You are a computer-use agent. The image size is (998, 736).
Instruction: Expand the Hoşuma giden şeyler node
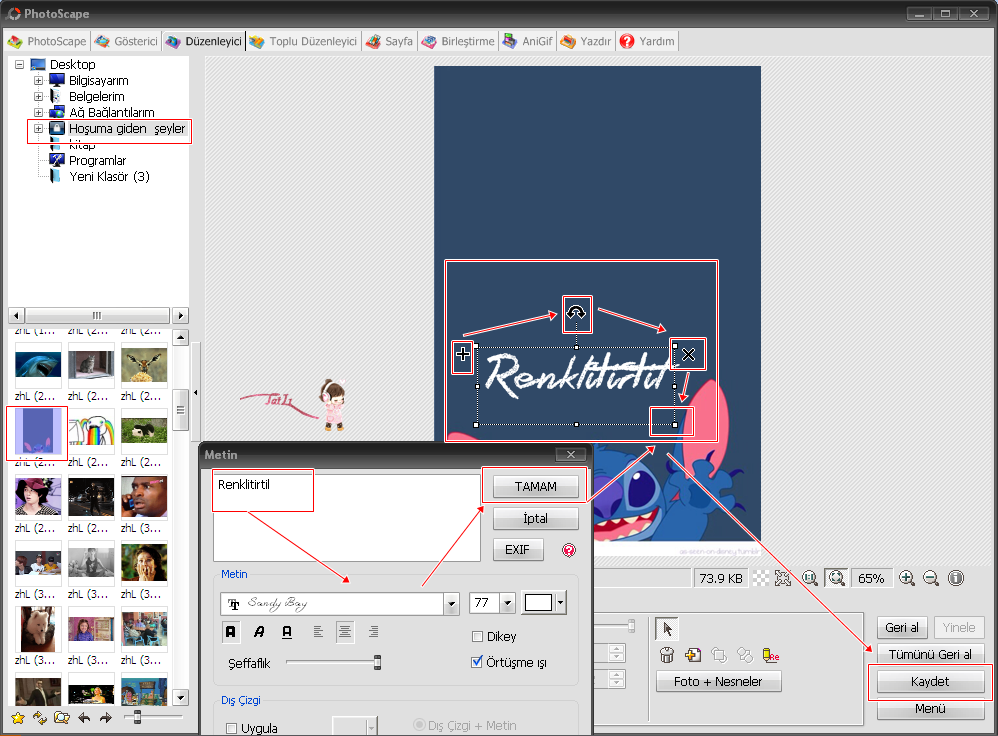(38, 129)
